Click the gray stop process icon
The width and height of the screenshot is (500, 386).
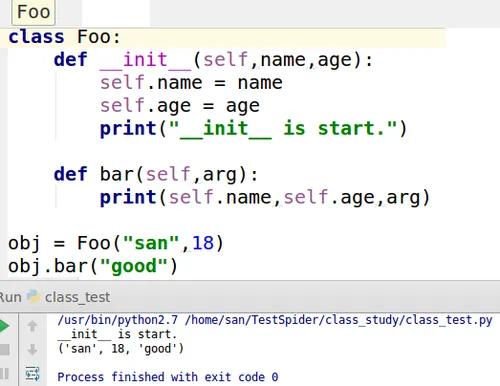pyautogui.click(x=5, y=350)
